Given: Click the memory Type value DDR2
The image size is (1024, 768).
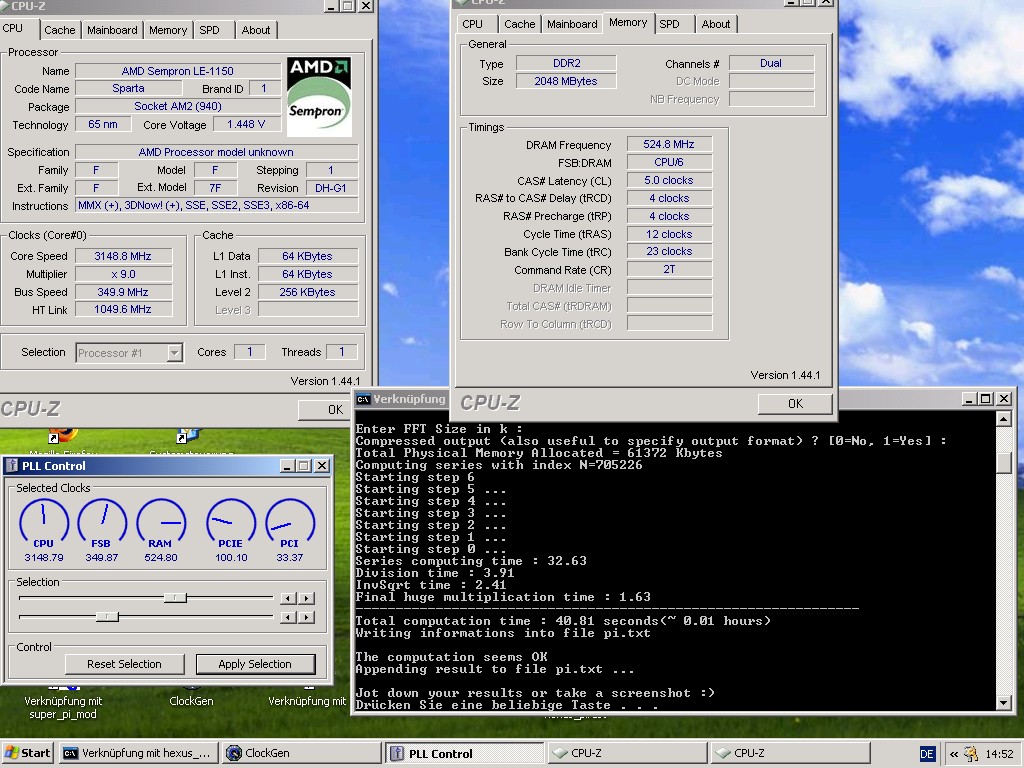Looking at the screenshot, I should pos(566,63).
